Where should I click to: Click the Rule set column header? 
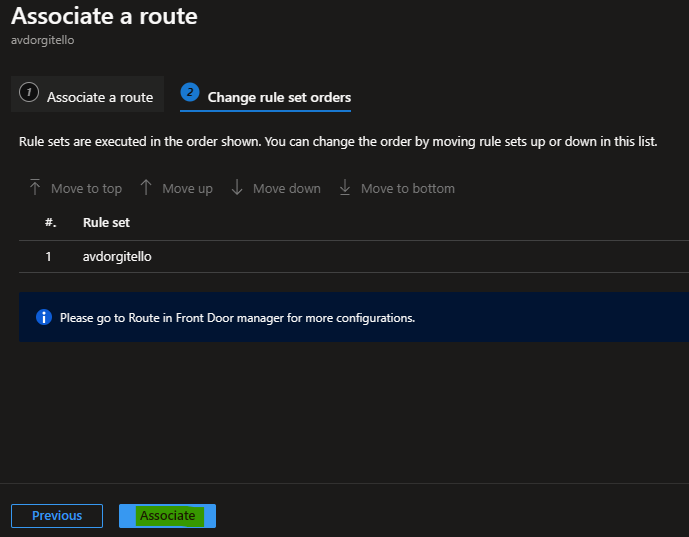[106, 223]
